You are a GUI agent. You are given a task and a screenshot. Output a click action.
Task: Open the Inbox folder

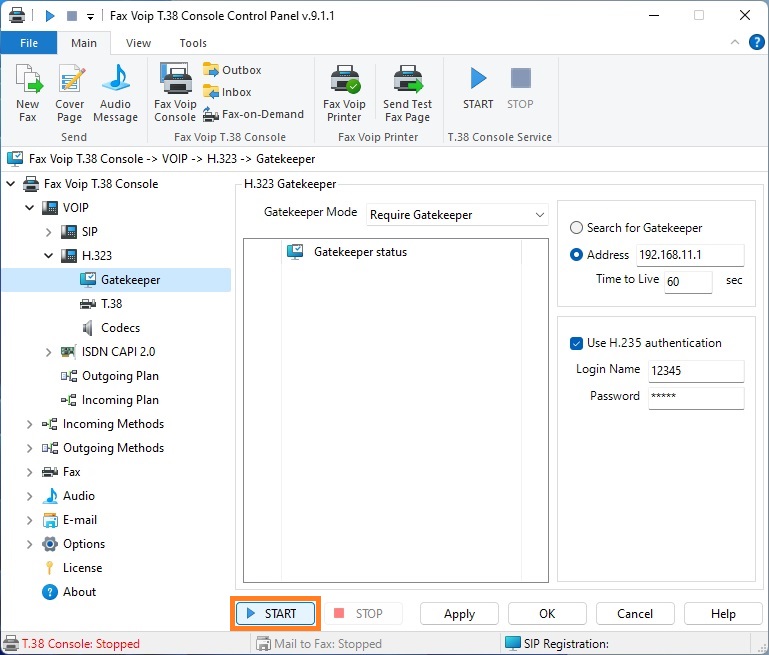point(227,92)
